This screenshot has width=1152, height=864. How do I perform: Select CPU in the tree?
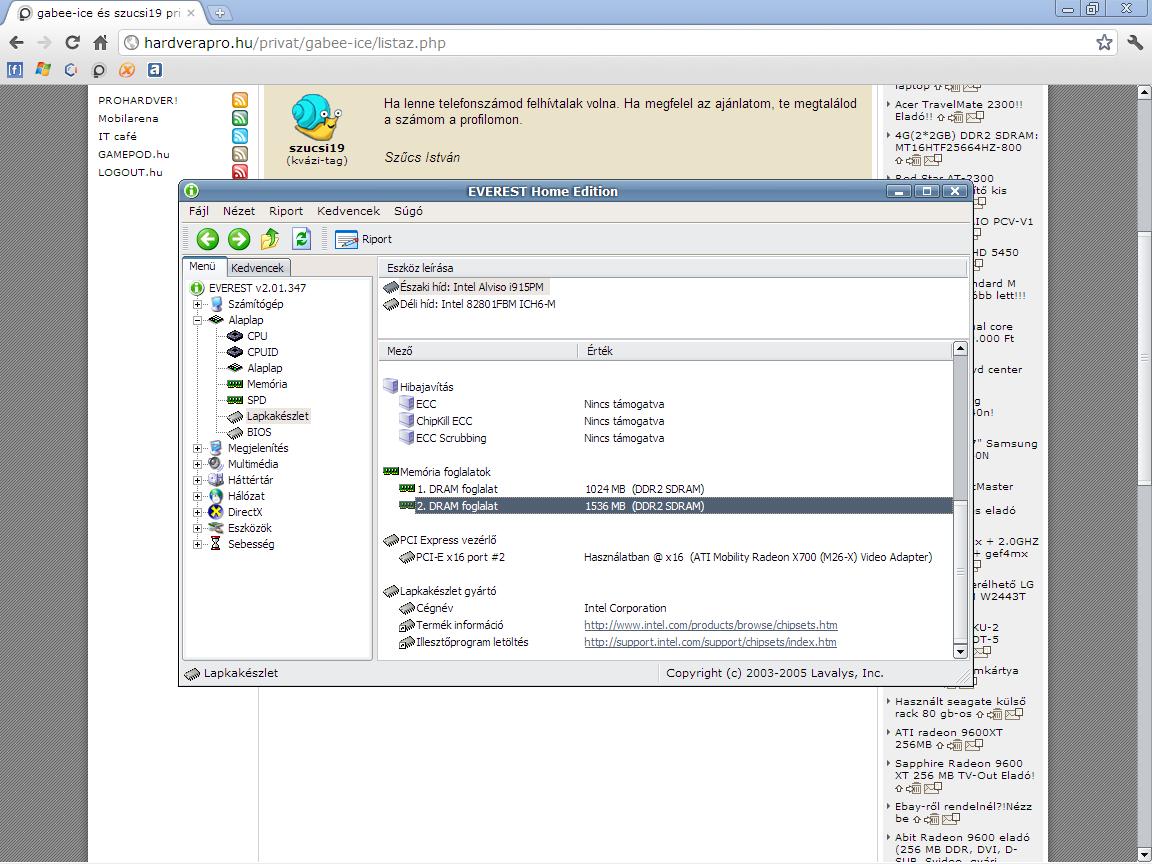pos(257,336)
